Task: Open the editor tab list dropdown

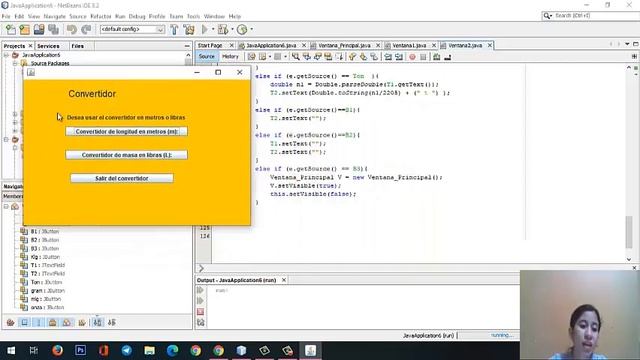Action: tap(627, 44)
